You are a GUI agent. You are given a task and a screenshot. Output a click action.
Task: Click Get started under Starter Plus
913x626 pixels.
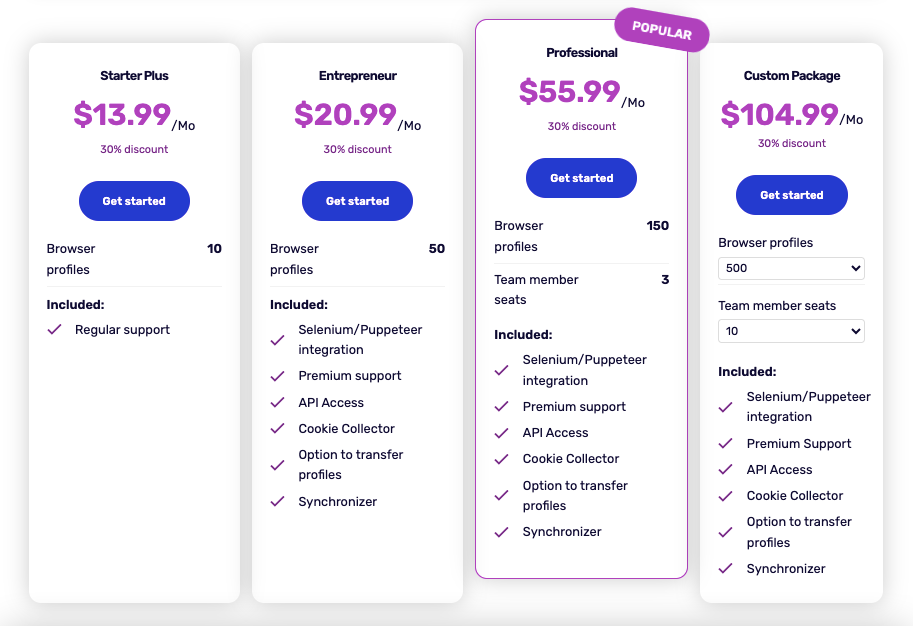click(134, 201)
